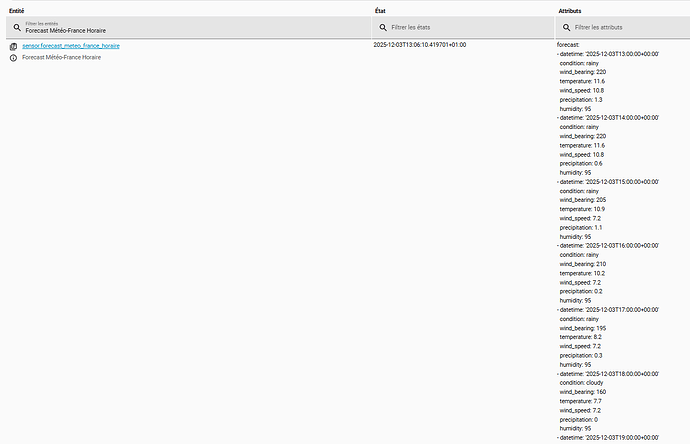Click search icon in attributes filter
The height and width of the screenshot is (444, 690).
pyautogui.click(x=566, y=27)
